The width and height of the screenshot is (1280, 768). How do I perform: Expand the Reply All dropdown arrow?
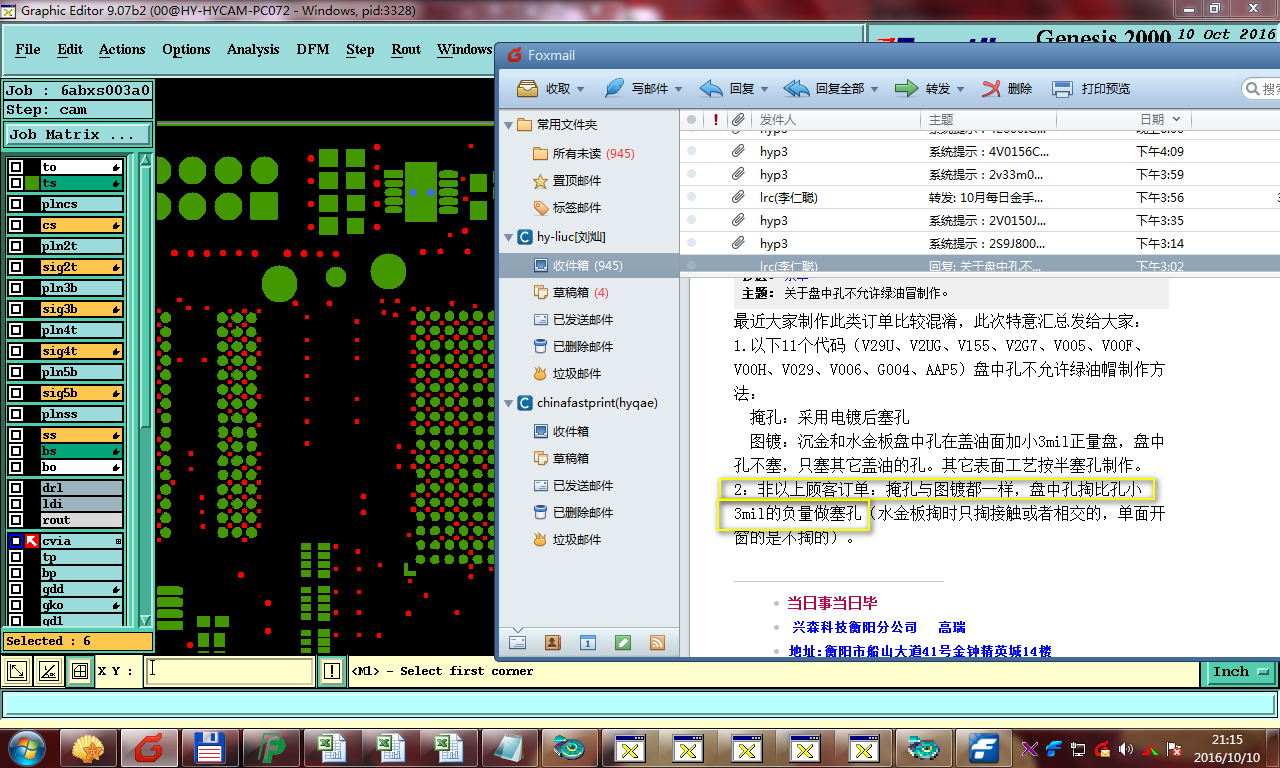coord(874,89)
